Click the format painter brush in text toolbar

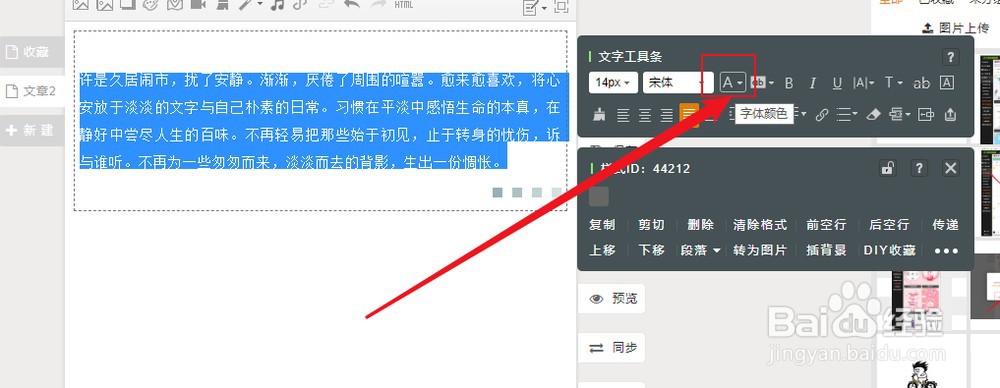click(x=599, y=115)
